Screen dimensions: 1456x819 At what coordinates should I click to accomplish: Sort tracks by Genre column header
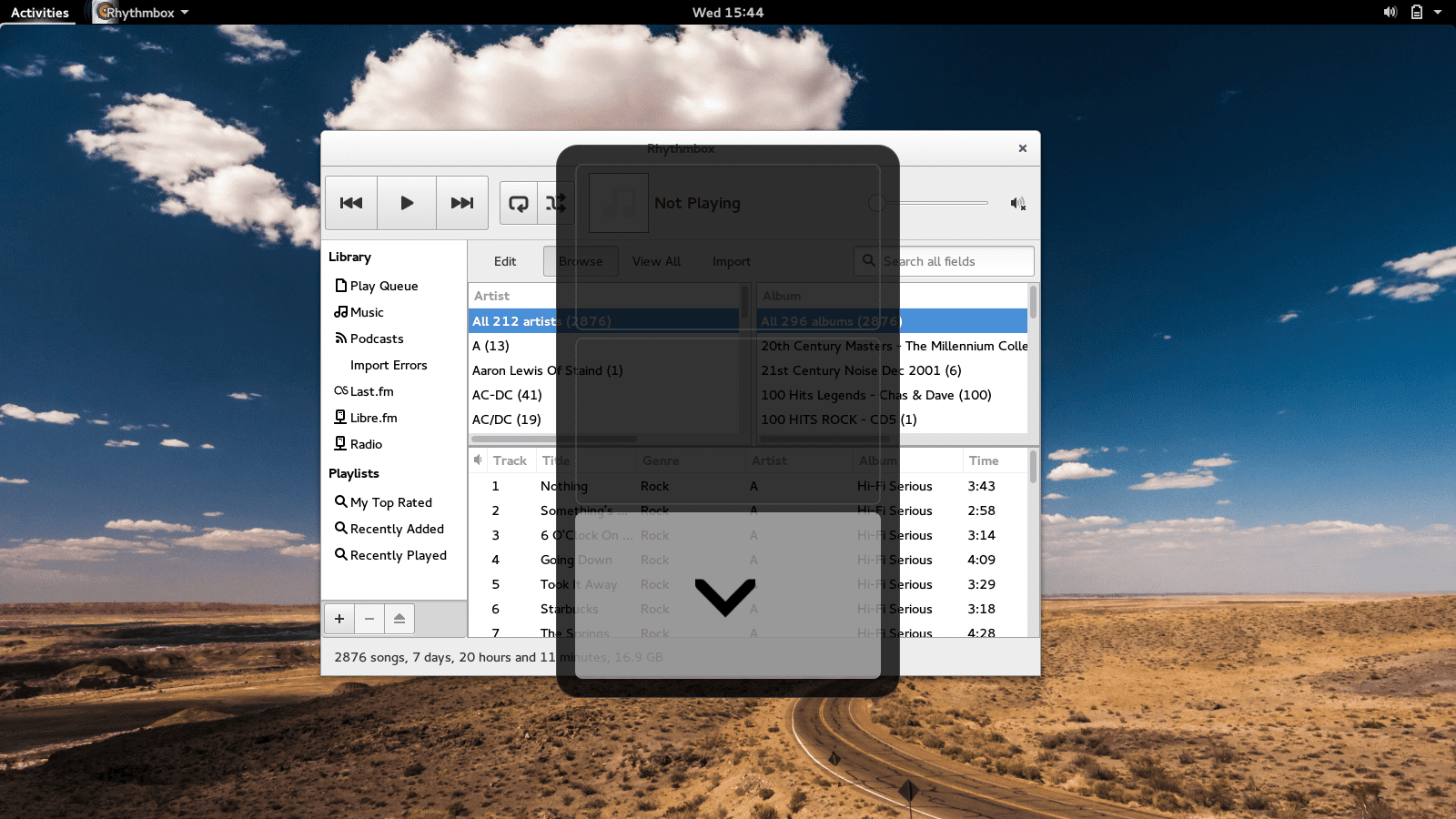(690, 460)
